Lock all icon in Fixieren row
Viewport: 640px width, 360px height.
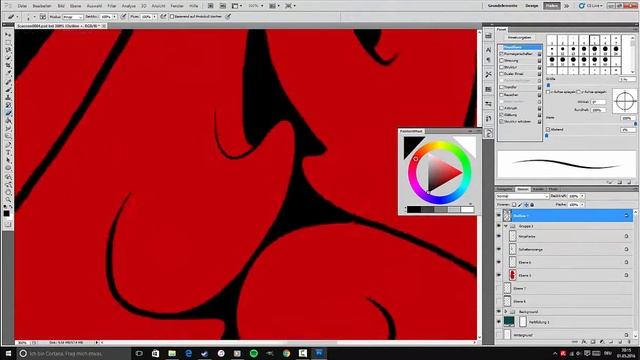pyautogui.click(x=532, y=204)
